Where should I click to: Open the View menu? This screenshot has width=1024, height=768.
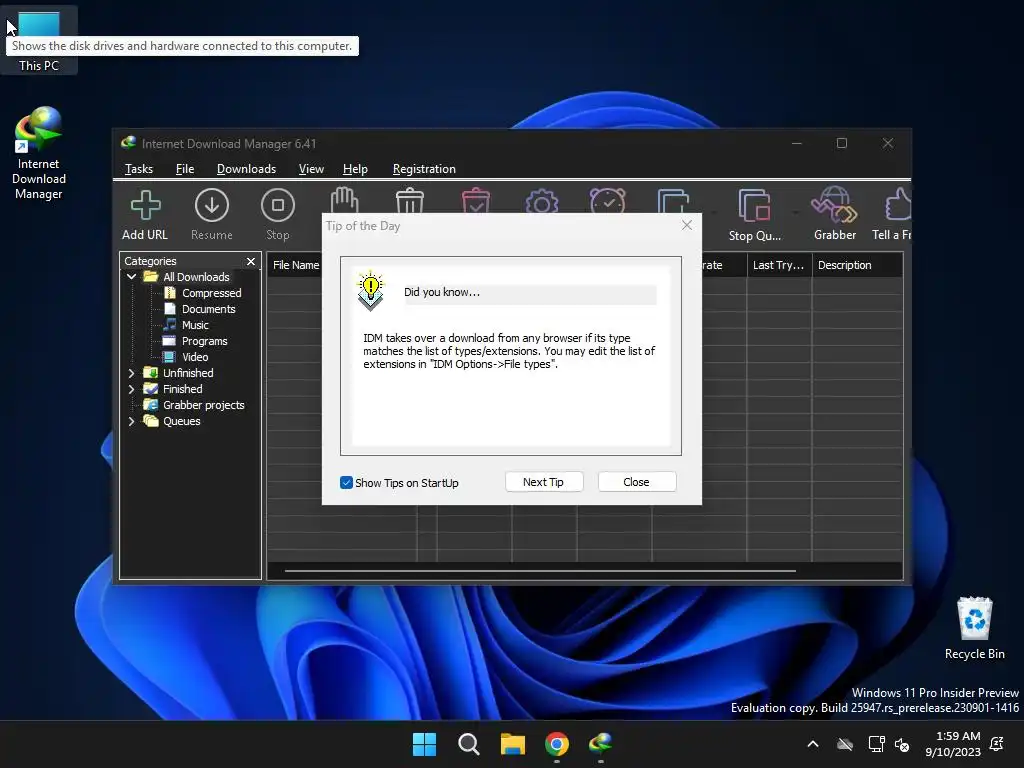tap(311, 168)
